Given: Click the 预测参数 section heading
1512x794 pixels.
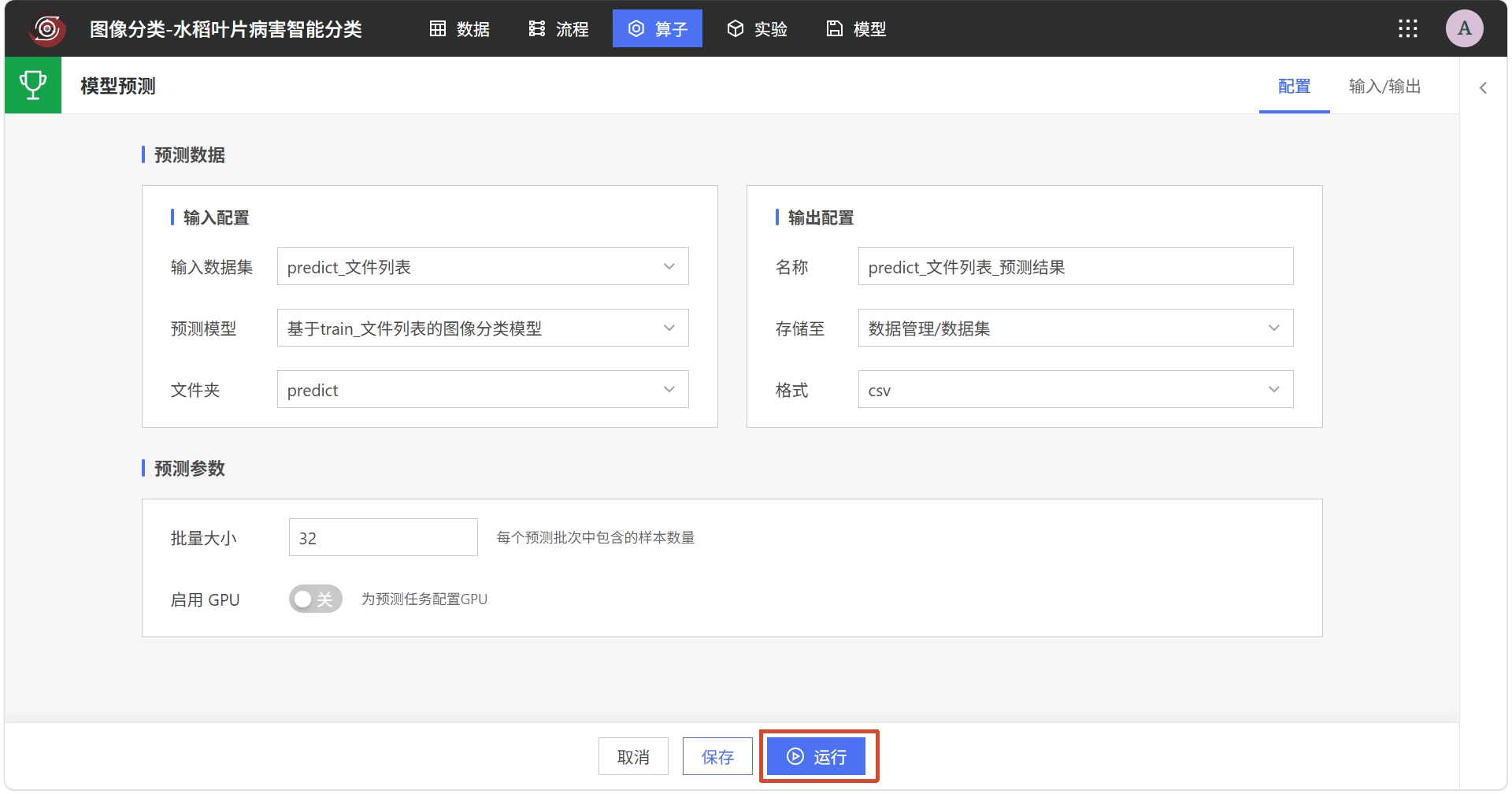Looking at the screenshot, I should point(190,469).
